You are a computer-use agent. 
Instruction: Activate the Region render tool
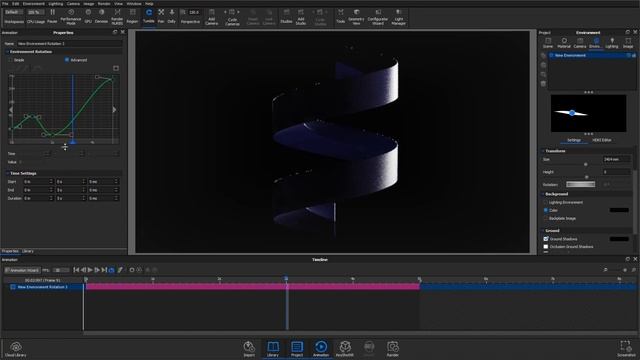pyautogui.click(x=132, y=16)
